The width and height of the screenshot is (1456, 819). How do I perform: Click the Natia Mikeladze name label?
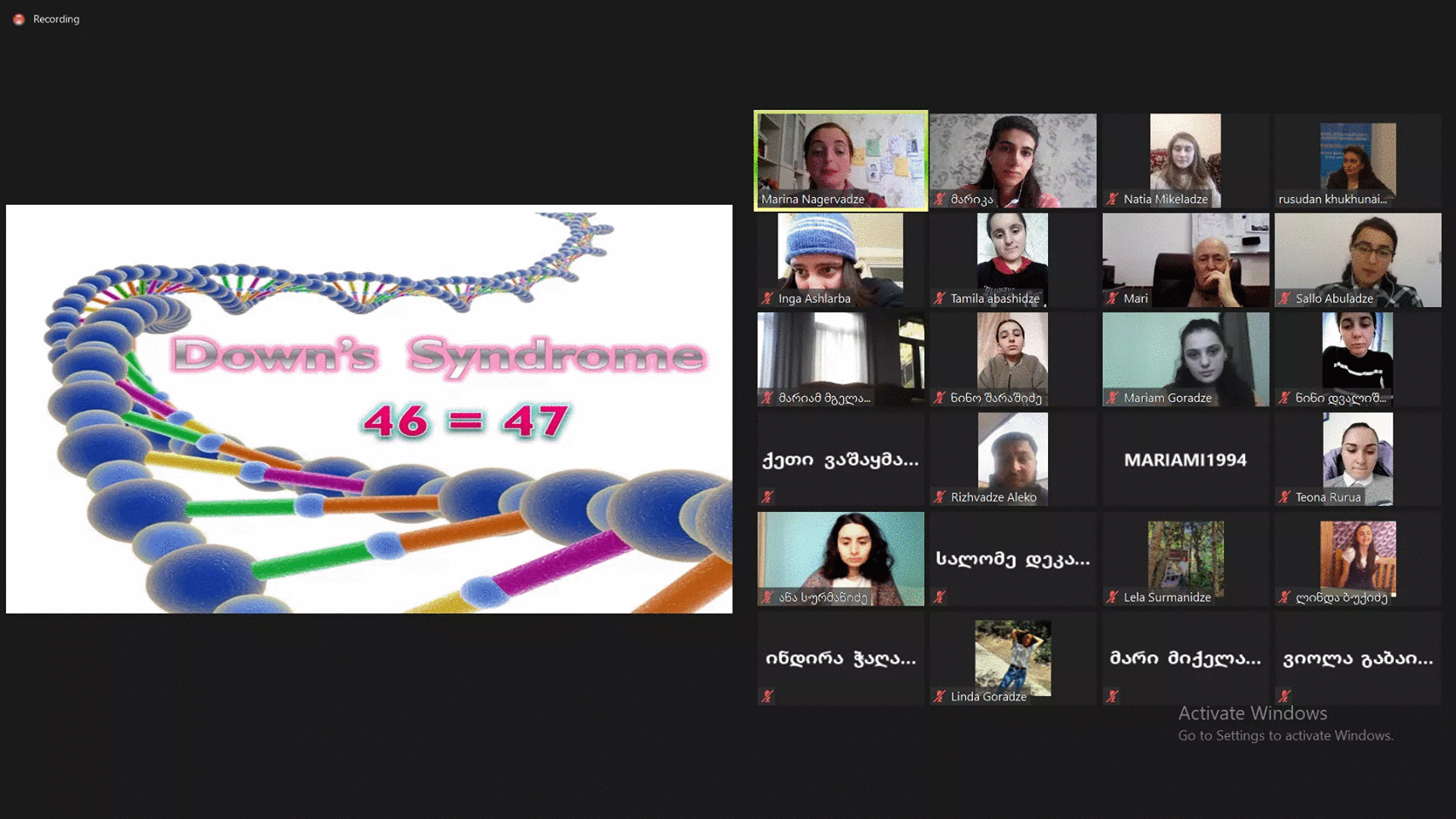coord(1165,200)
